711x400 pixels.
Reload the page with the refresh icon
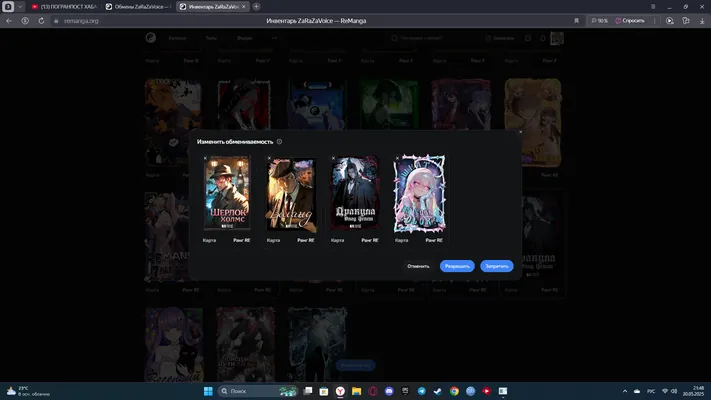point(41,21)
